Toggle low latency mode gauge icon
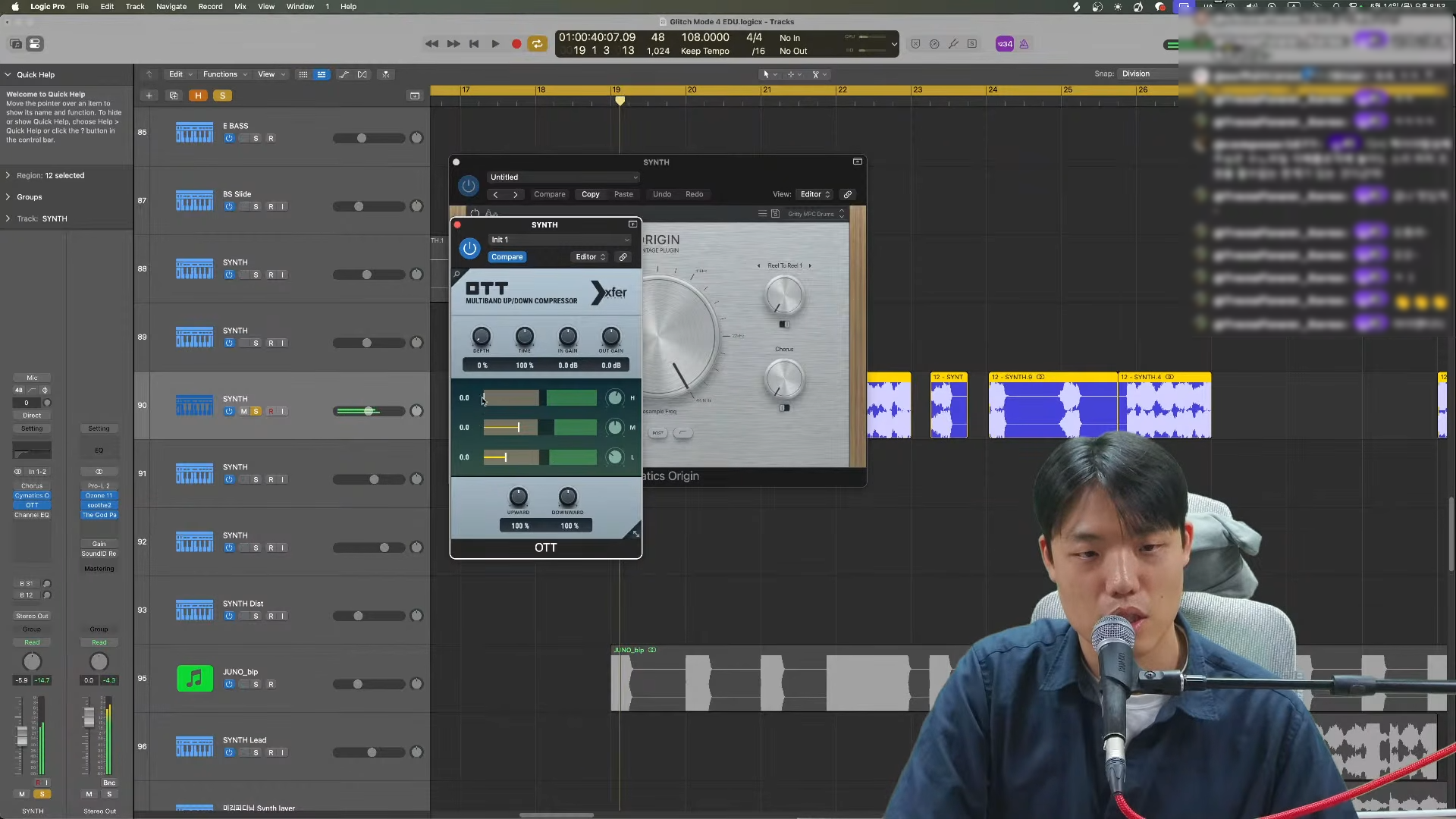This screenshot has width=1456, height=819. [934, 44]
